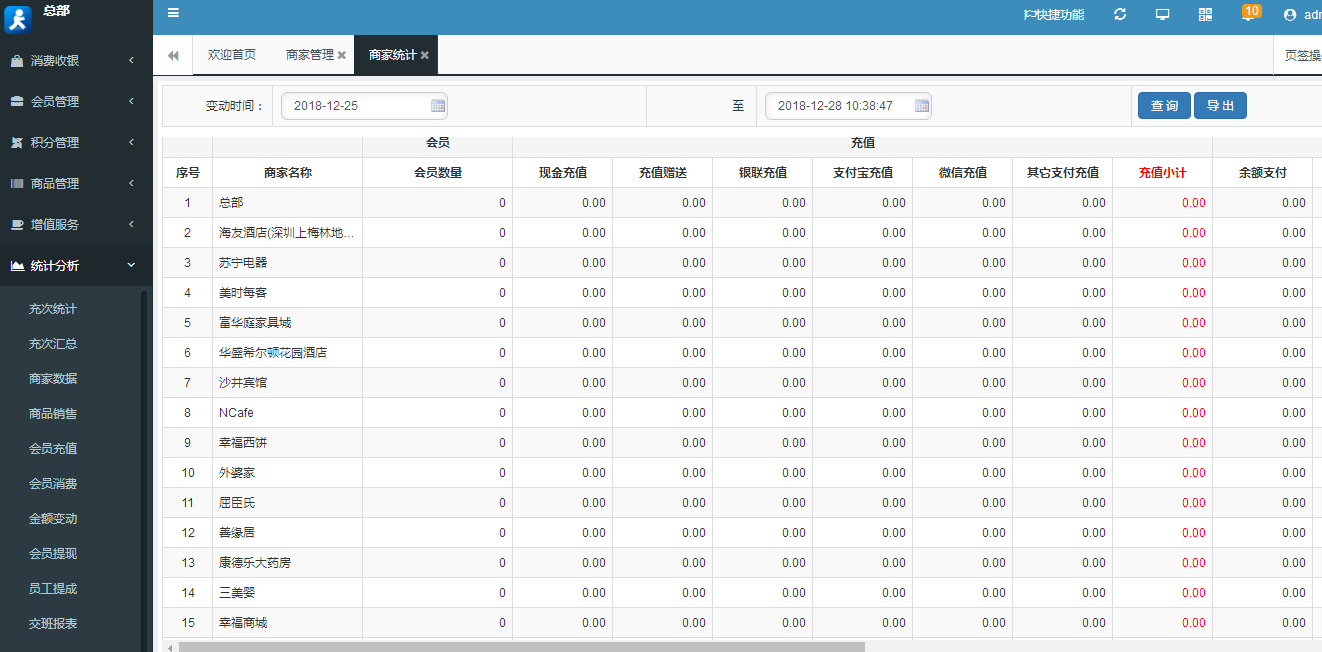Viewport: 1322px width, 652px height.
Task: Switch to the 欢迎首页 tab
Action: click(x=231, y=55)
